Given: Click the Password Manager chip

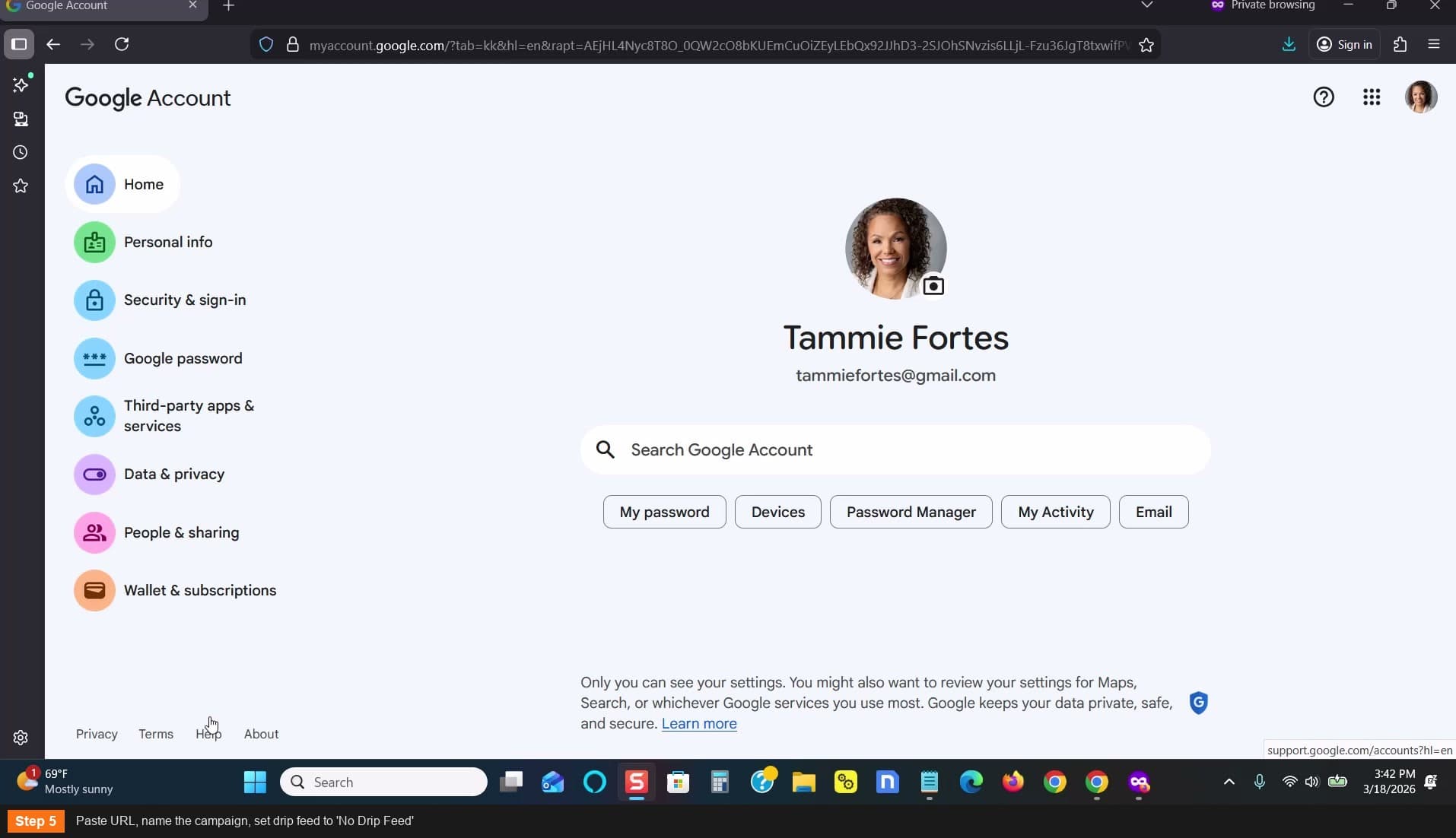Looking at the screenshot, I should click(x=911, y=512).
